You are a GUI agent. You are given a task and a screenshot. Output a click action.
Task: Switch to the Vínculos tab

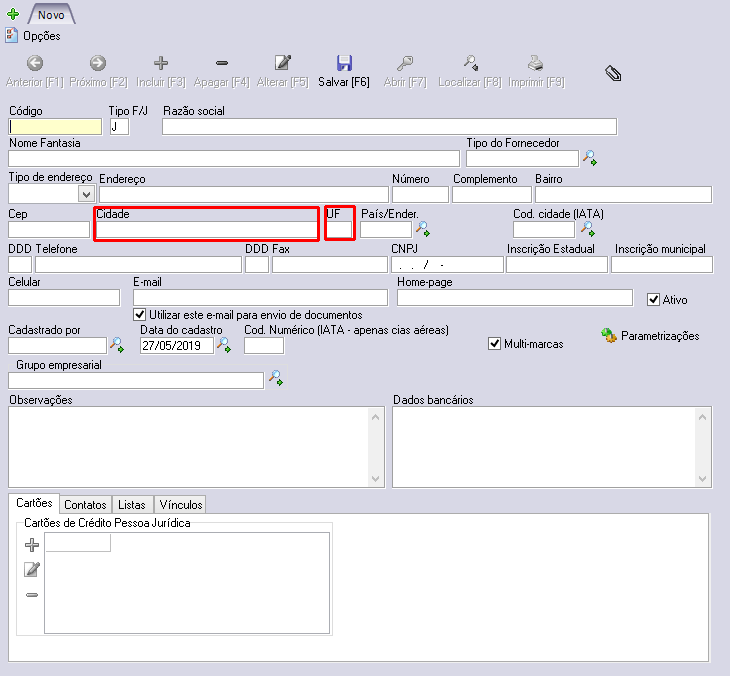click(x=181, y=505)
